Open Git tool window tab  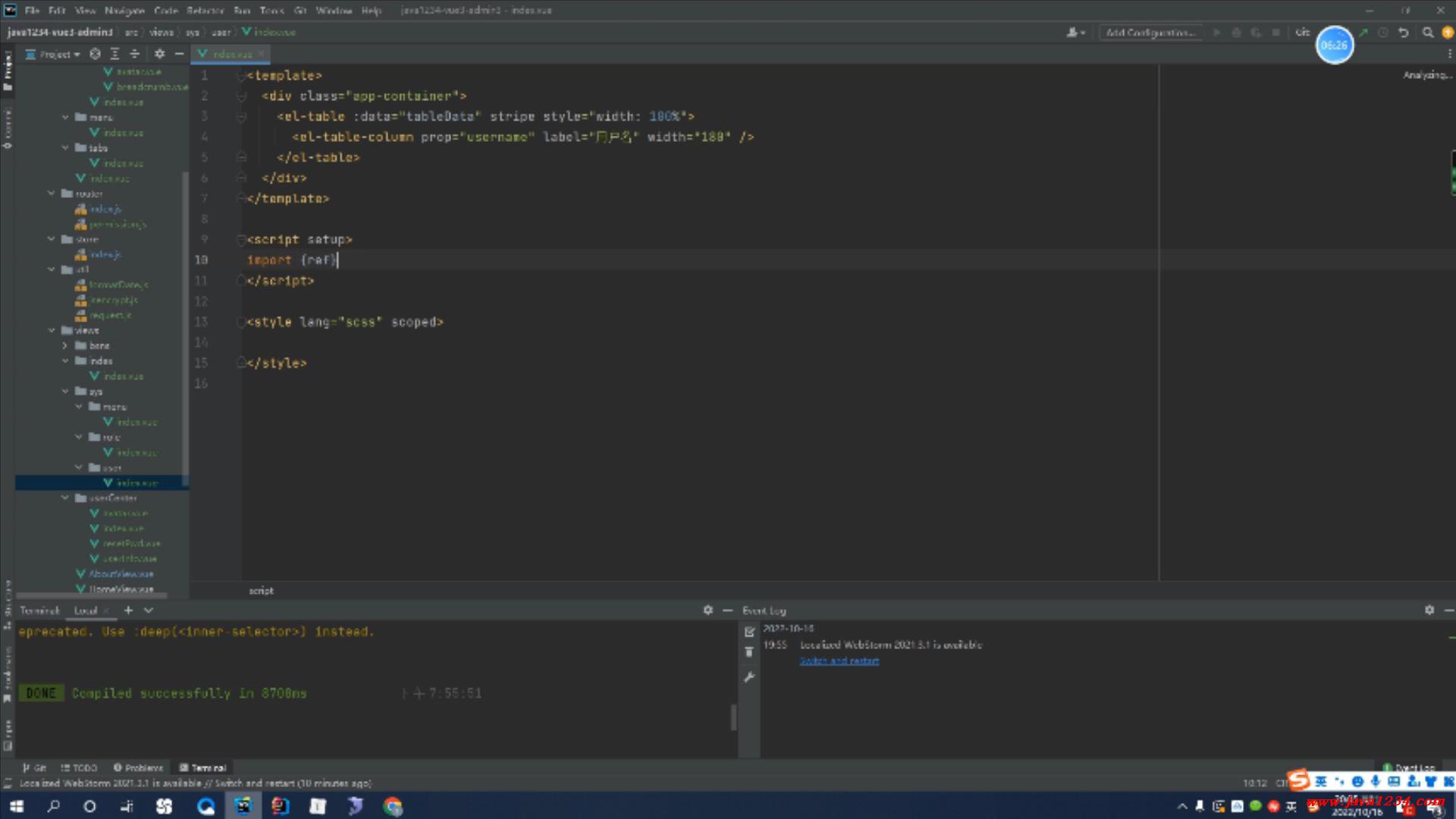tap(34, 767)
